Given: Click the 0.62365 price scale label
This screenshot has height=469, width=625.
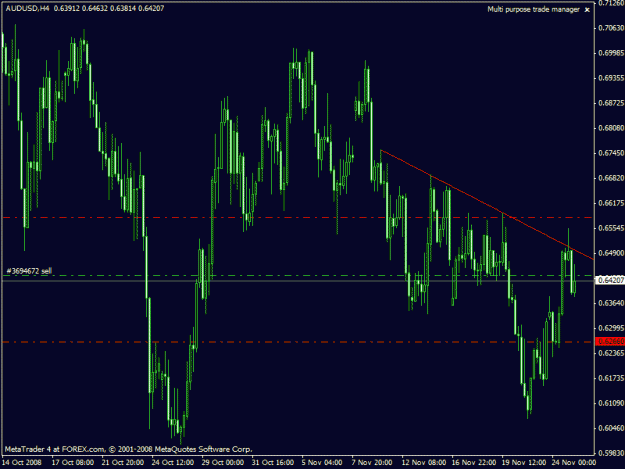Looking at the screenshot, I should [611, 353].
